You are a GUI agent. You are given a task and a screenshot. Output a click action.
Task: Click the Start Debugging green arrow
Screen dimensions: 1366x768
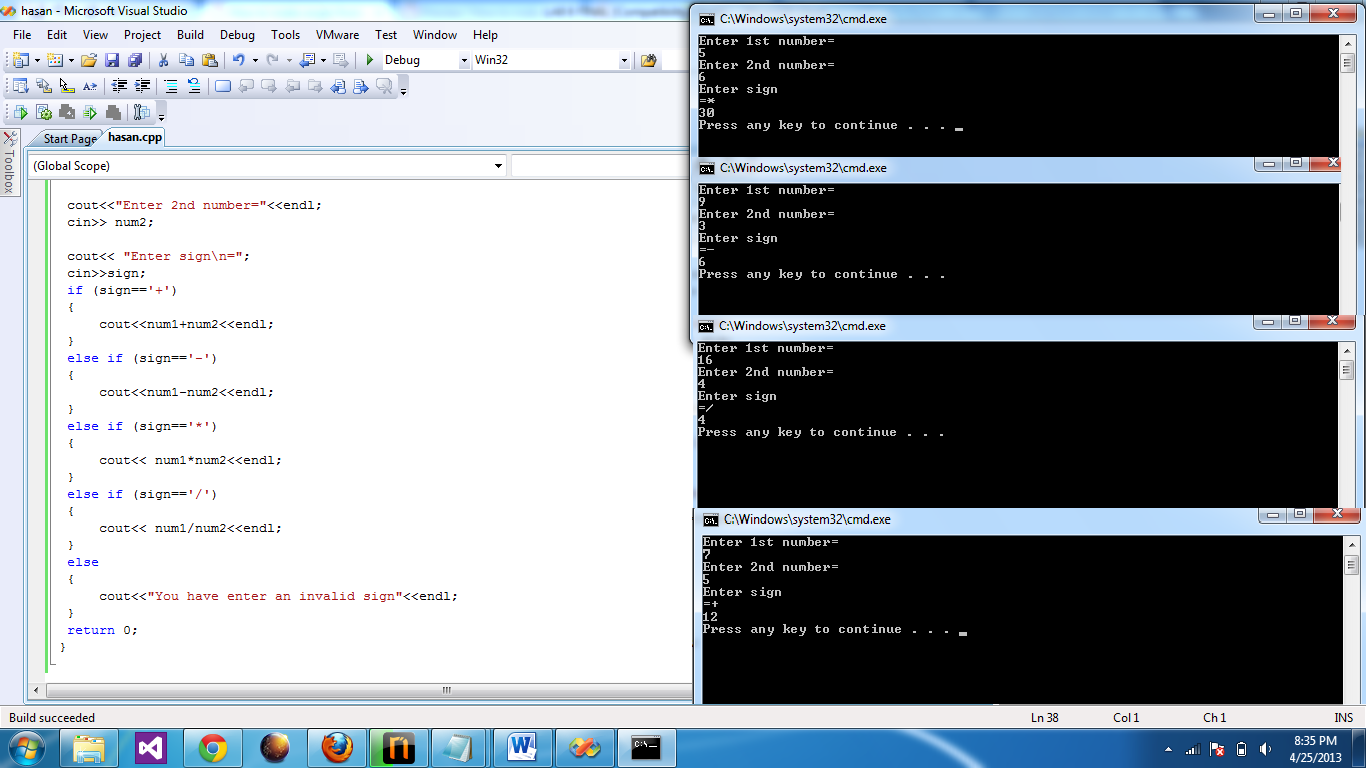(368, 60)
